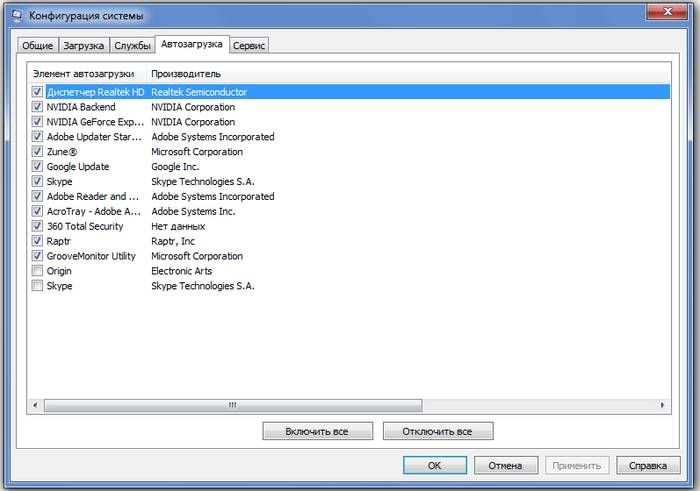The width and height of the screenshot is (700, 491).
Task: Disable the NVIDIA Backend startup item
Action: click(37, 107)
